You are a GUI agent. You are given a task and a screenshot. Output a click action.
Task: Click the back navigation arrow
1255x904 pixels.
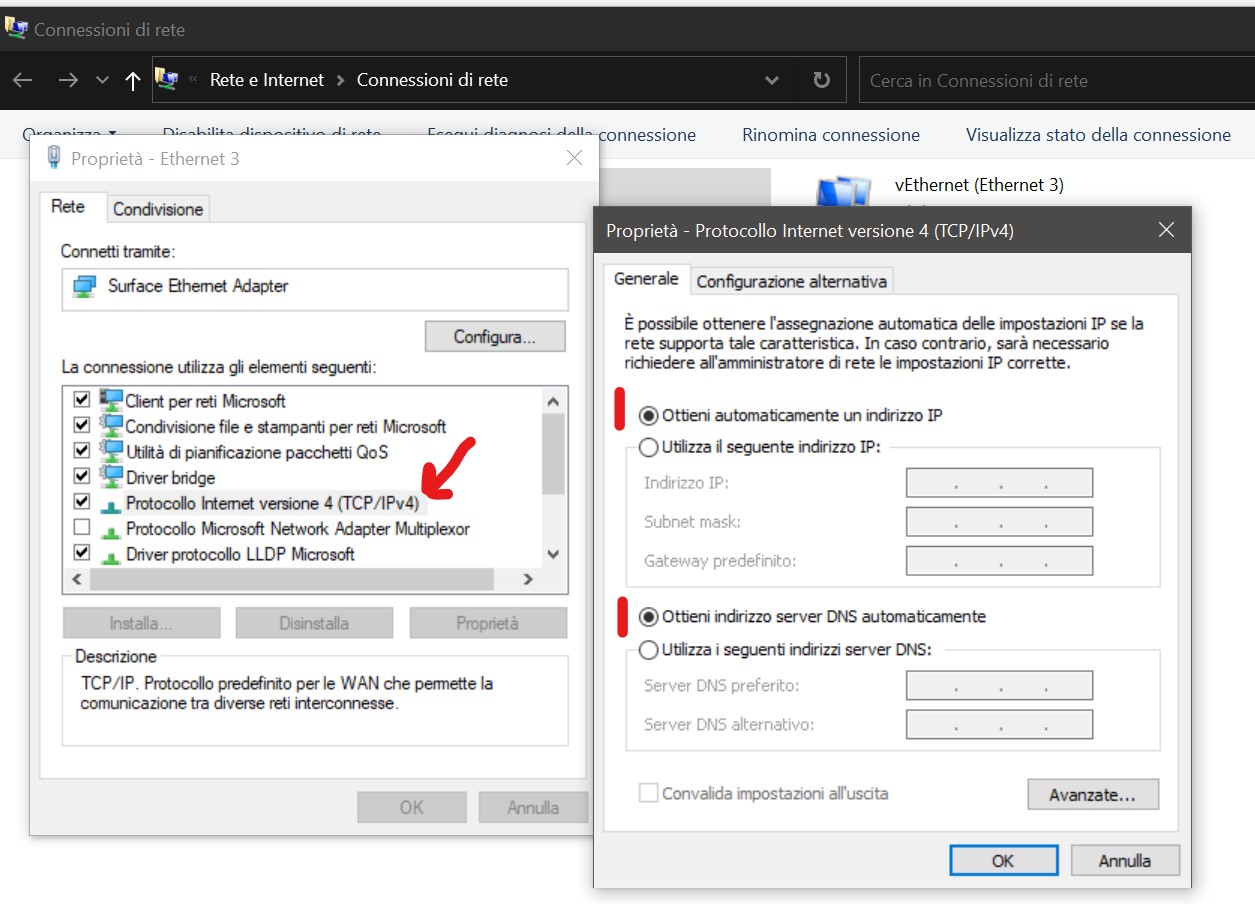(23, 80)
